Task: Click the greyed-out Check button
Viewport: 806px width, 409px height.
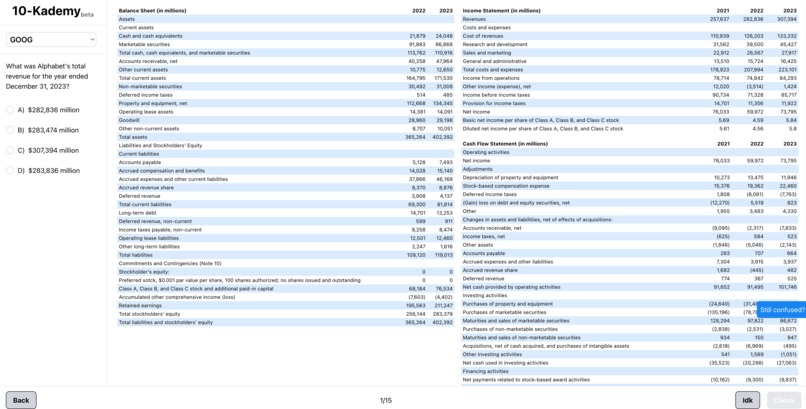Action: (x=784, y=400)
